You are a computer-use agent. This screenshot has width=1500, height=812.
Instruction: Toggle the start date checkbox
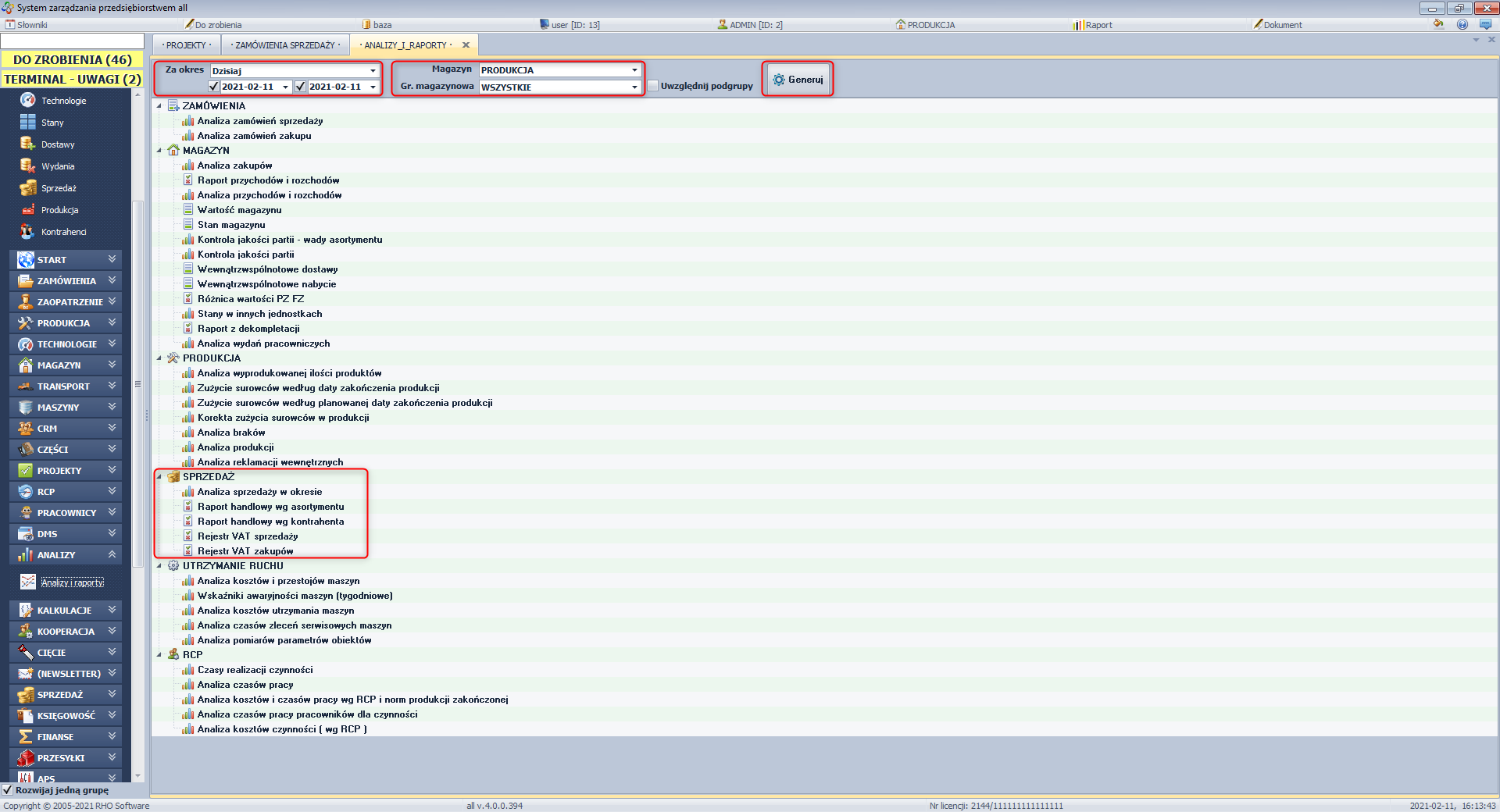214,87
